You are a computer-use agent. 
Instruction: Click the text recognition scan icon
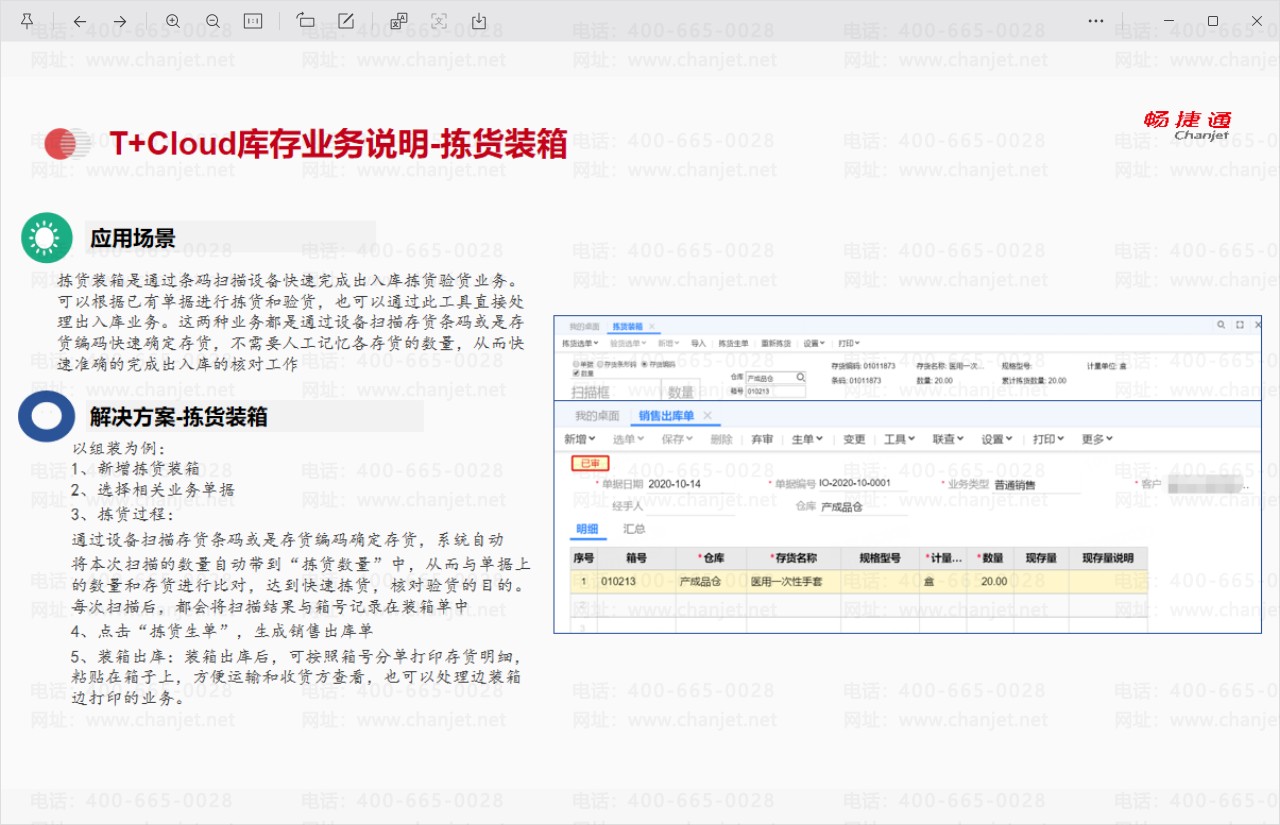[x=438, y=21]
